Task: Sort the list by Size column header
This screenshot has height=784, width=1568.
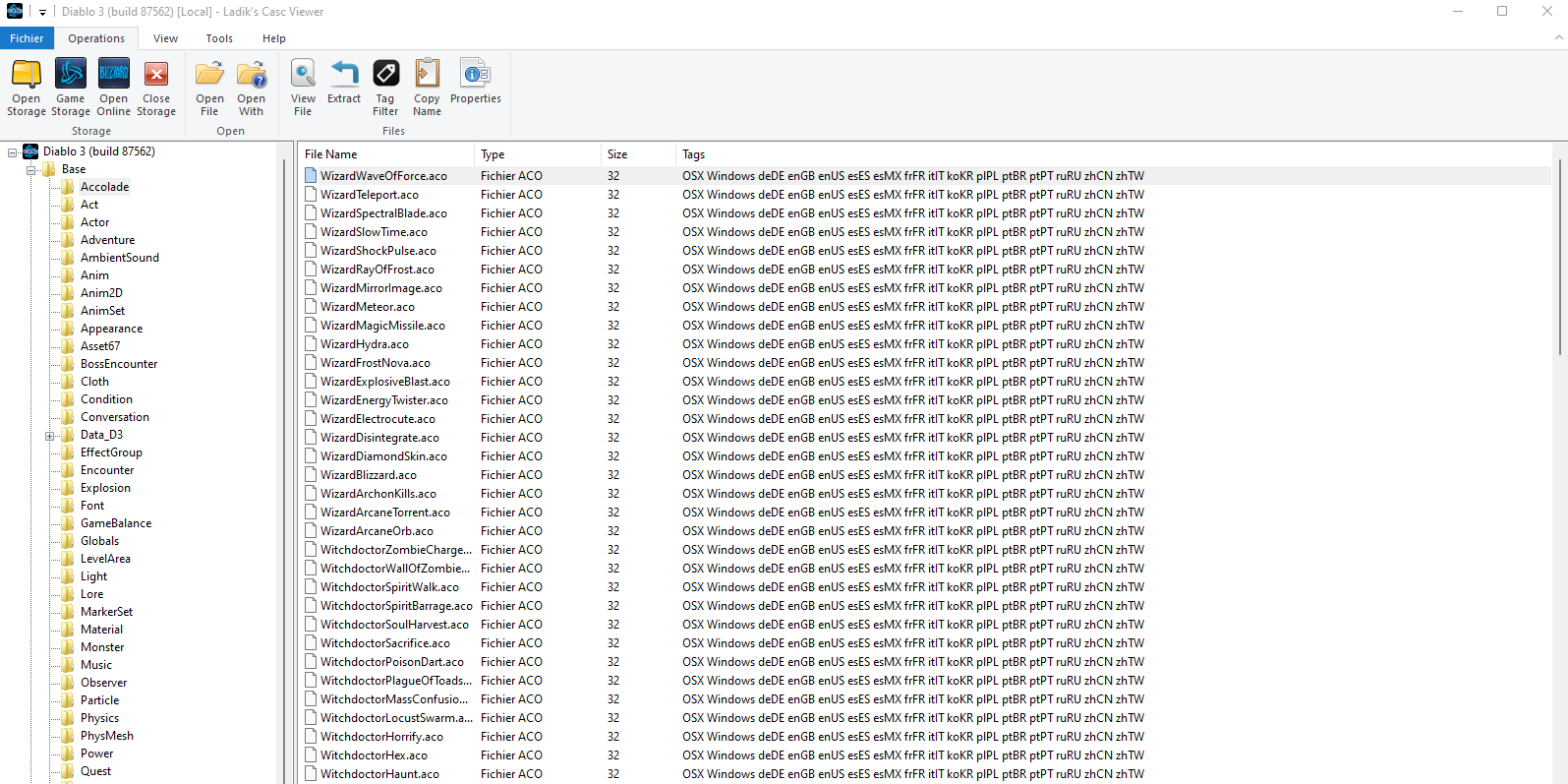Action: tap(638, 154)
